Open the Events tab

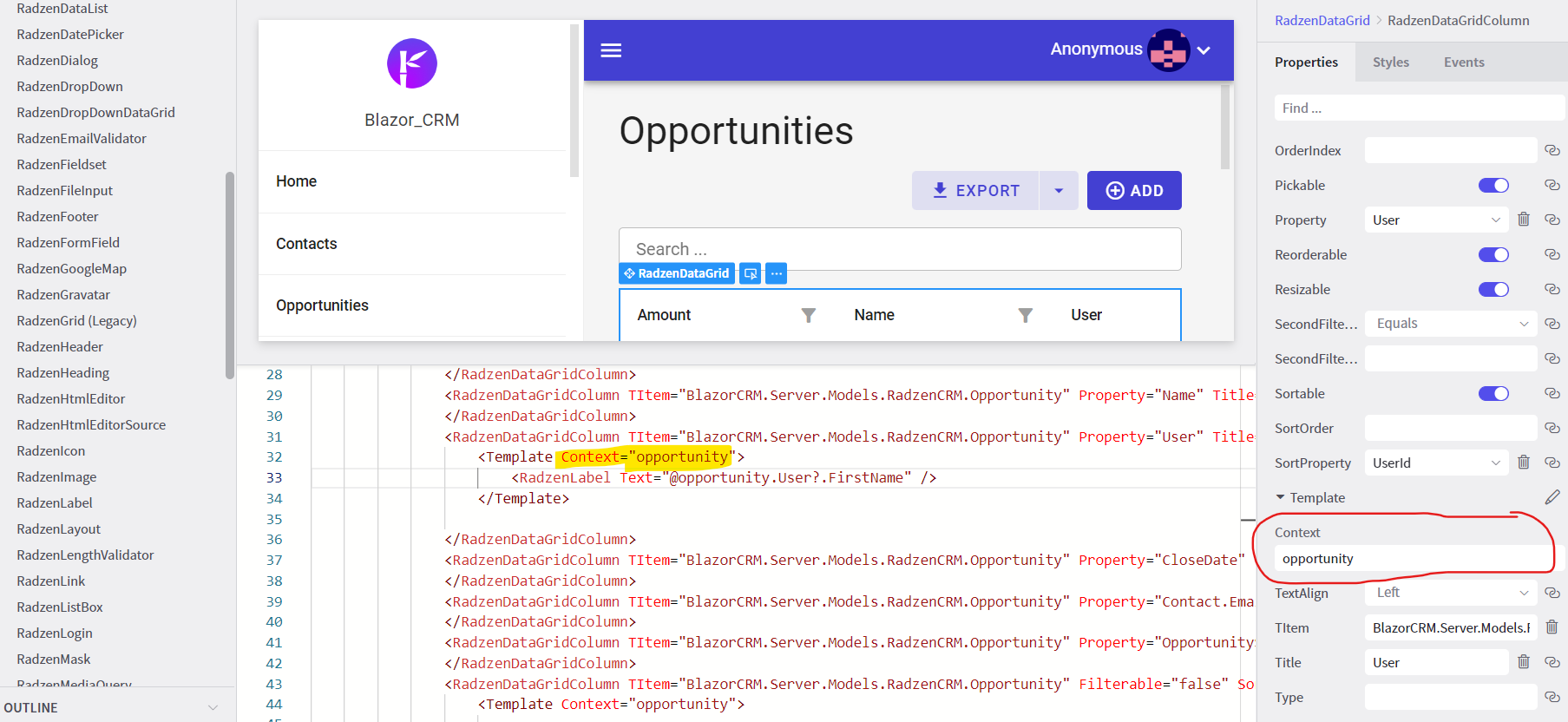[x=1464, y=62]
